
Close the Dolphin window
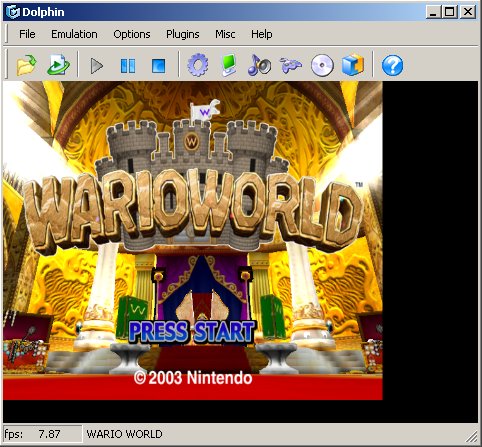pyautogui.click(x=468, y=12)
